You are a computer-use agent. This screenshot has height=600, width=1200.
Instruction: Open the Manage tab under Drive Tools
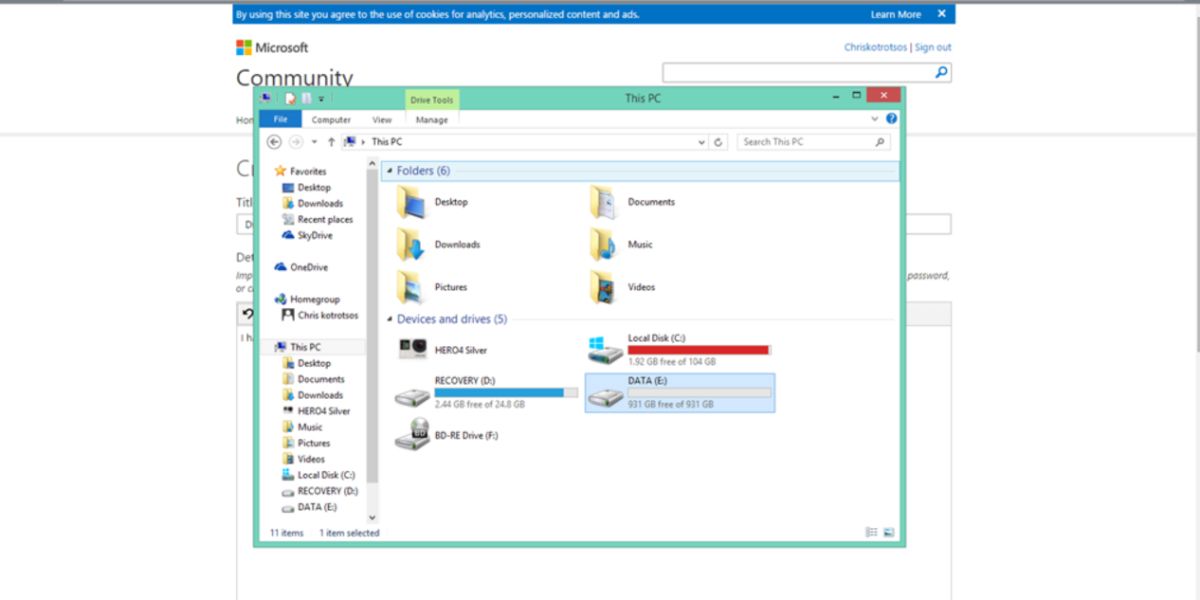click(x=432, y=119)
